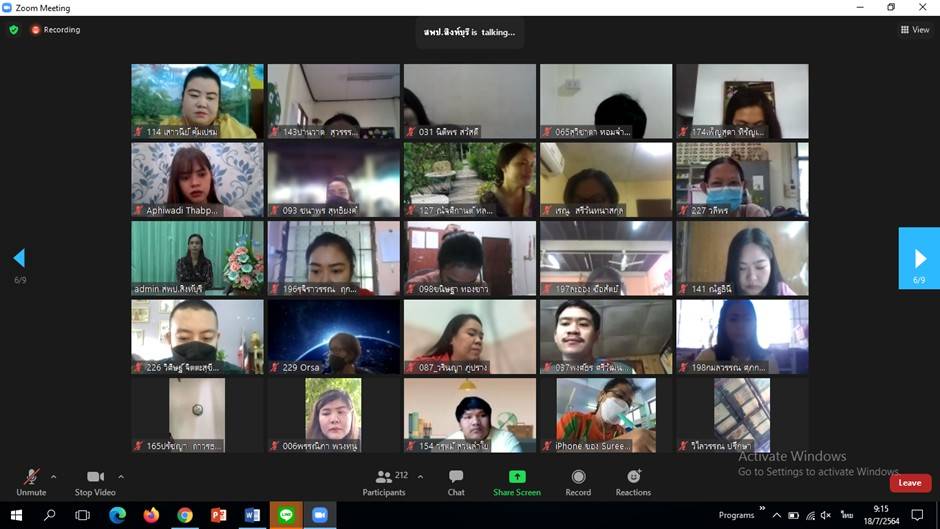Open the View layout menu
Image resolution: width=940 pixels, height=529 pixels.
coord(914,30)
